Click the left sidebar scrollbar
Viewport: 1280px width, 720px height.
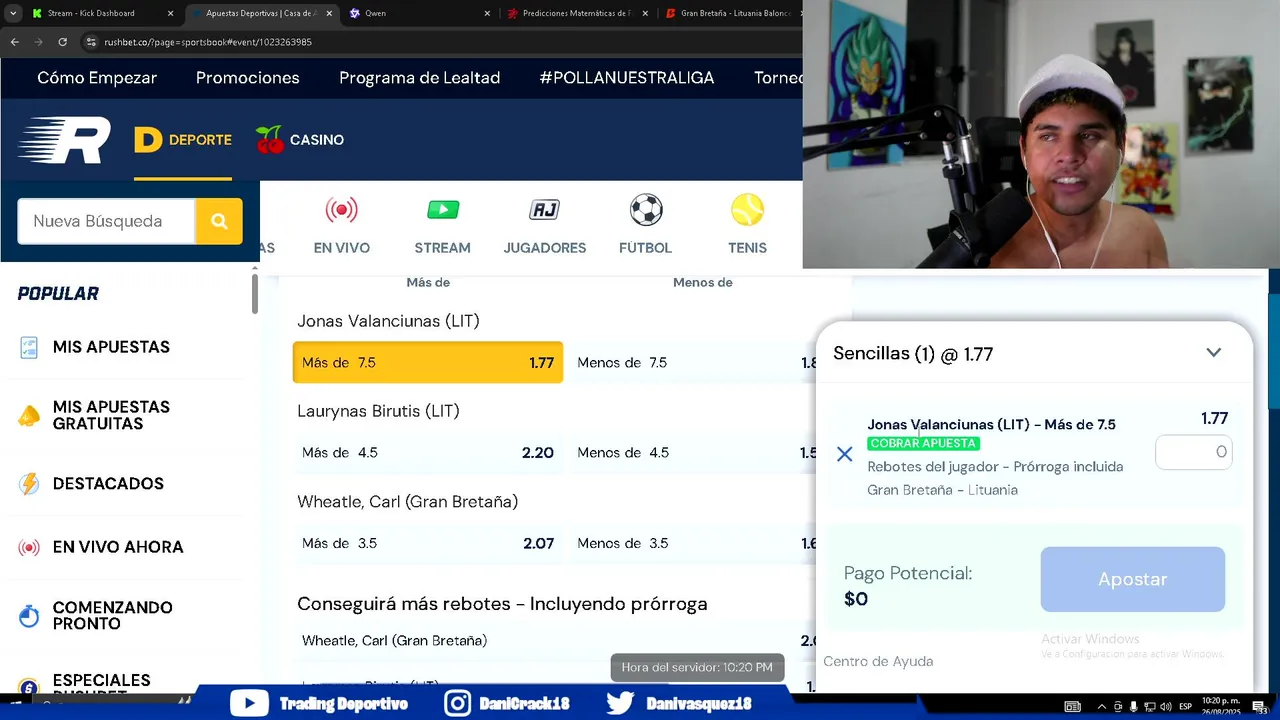tap(255, 294)
